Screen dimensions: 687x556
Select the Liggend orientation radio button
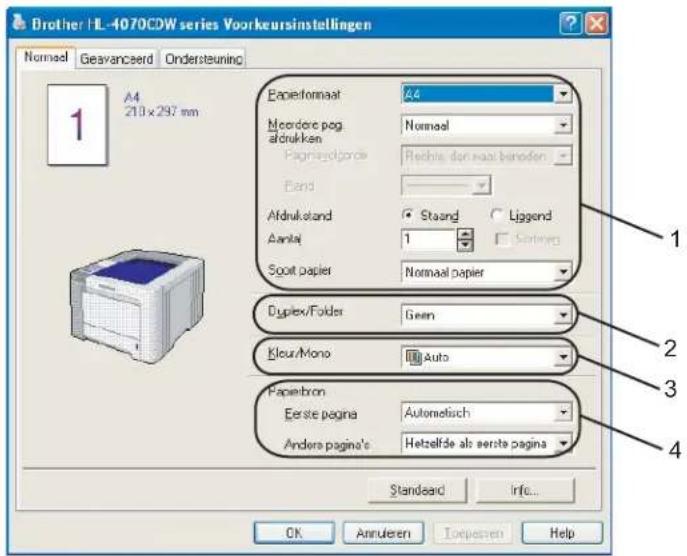(496, 215)
